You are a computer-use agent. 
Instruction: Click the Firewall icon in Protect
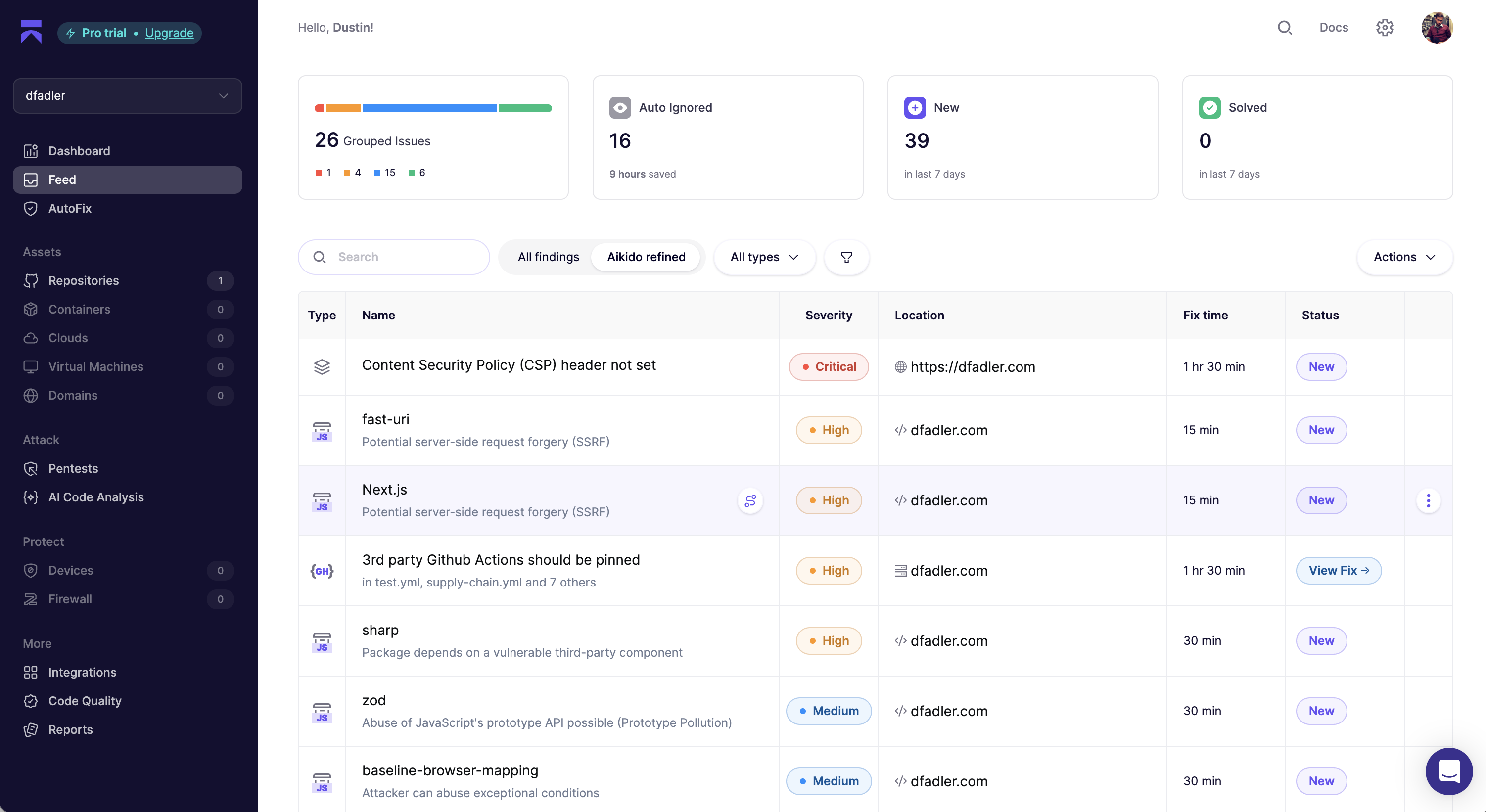tap(31, 599)
